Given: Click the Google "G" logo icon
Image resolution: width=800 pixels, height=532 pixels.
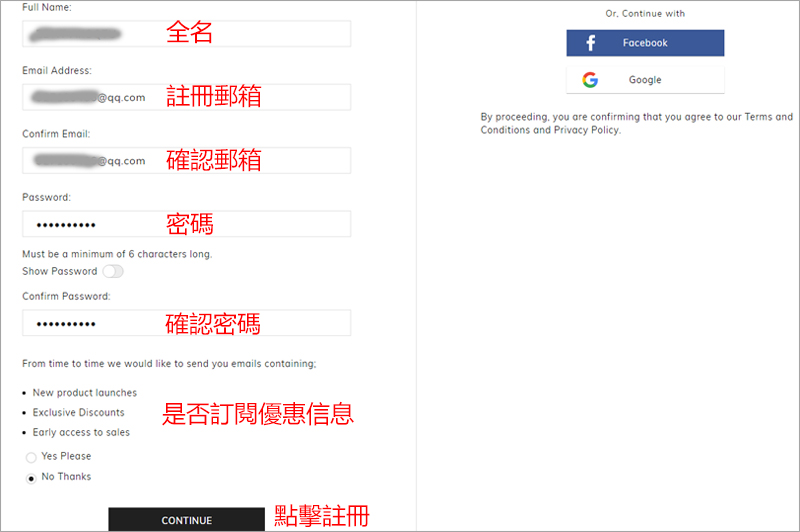Looking at the screenshot, I should point(590,80).
